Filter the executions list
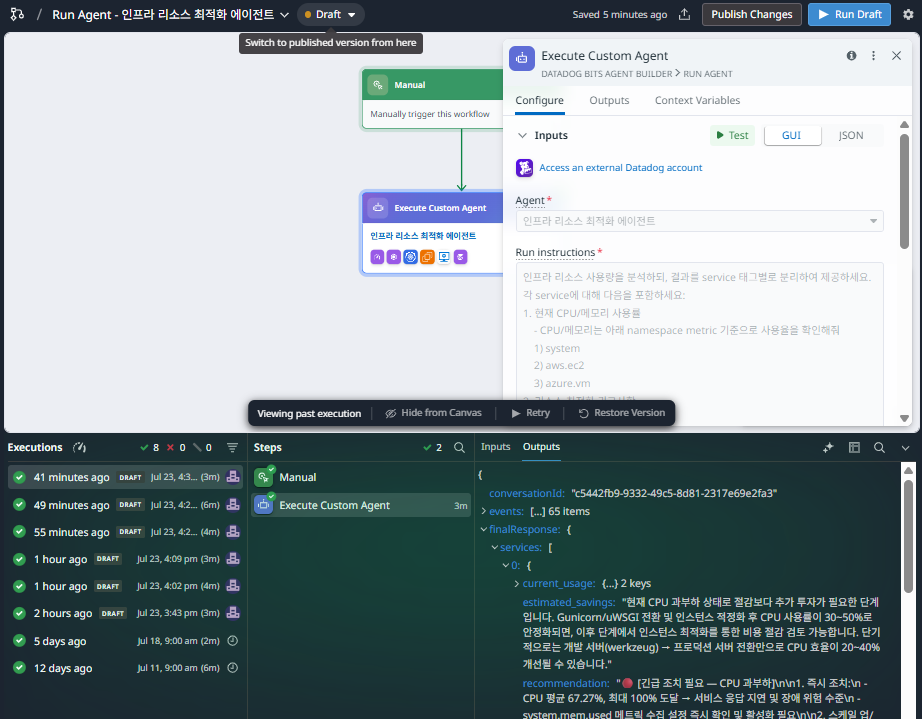Screen dimensions: 922x719 tap(232, 447)
